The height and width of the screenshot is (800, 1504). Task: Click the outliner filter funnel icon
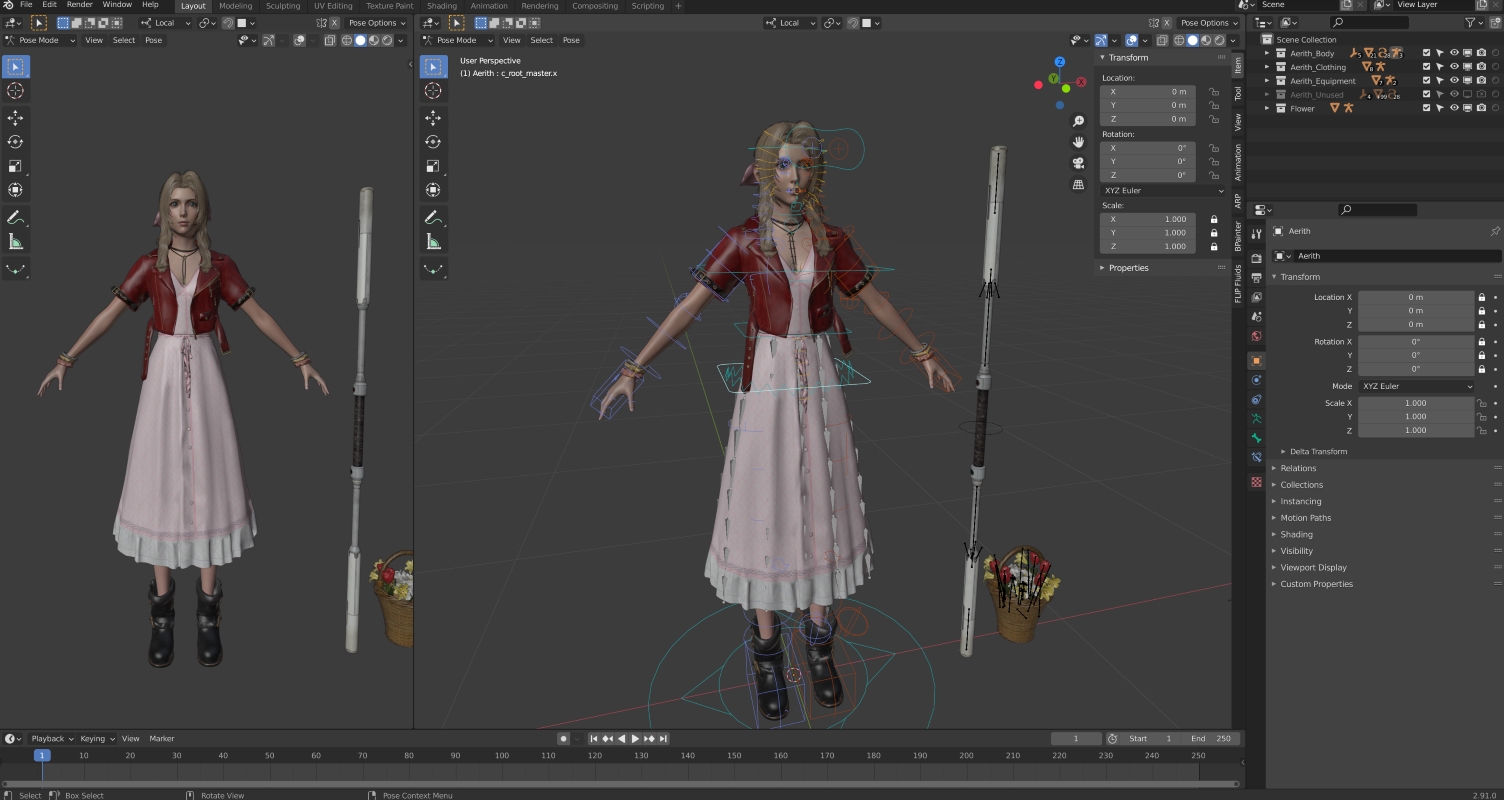coord(1470,22)
